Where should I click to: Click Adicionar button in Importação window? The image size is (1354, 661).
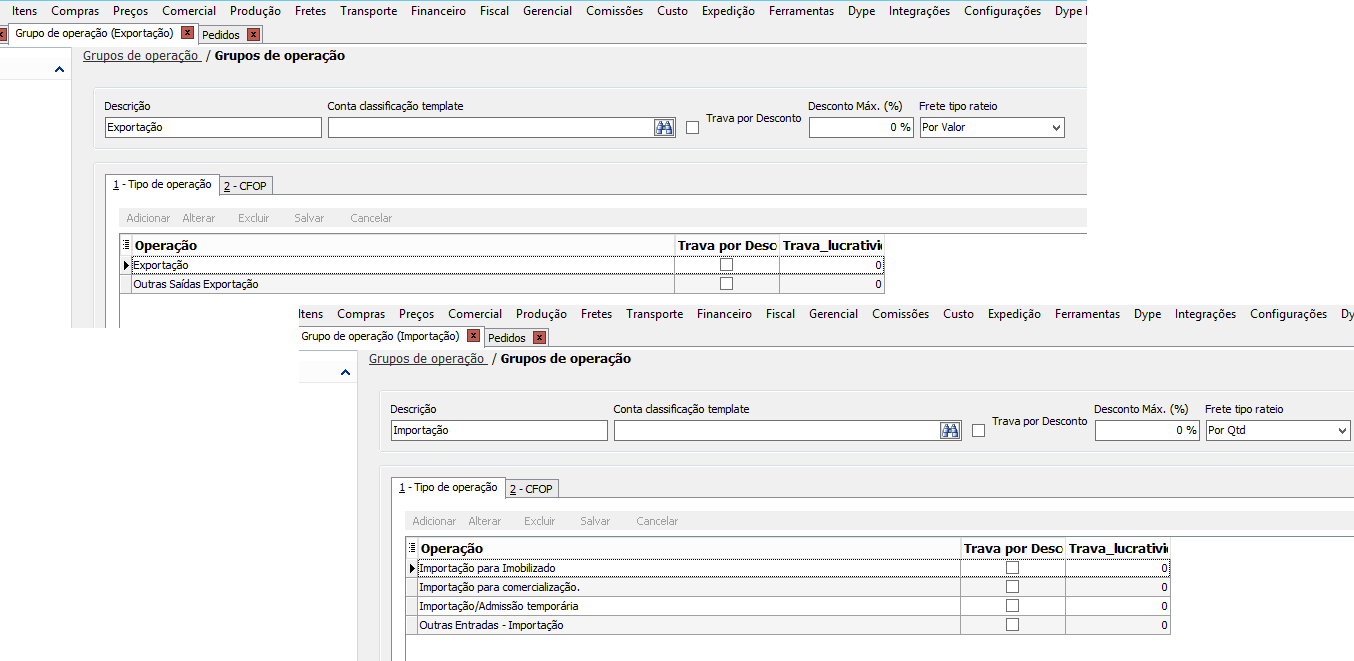[x=434, y=521]
